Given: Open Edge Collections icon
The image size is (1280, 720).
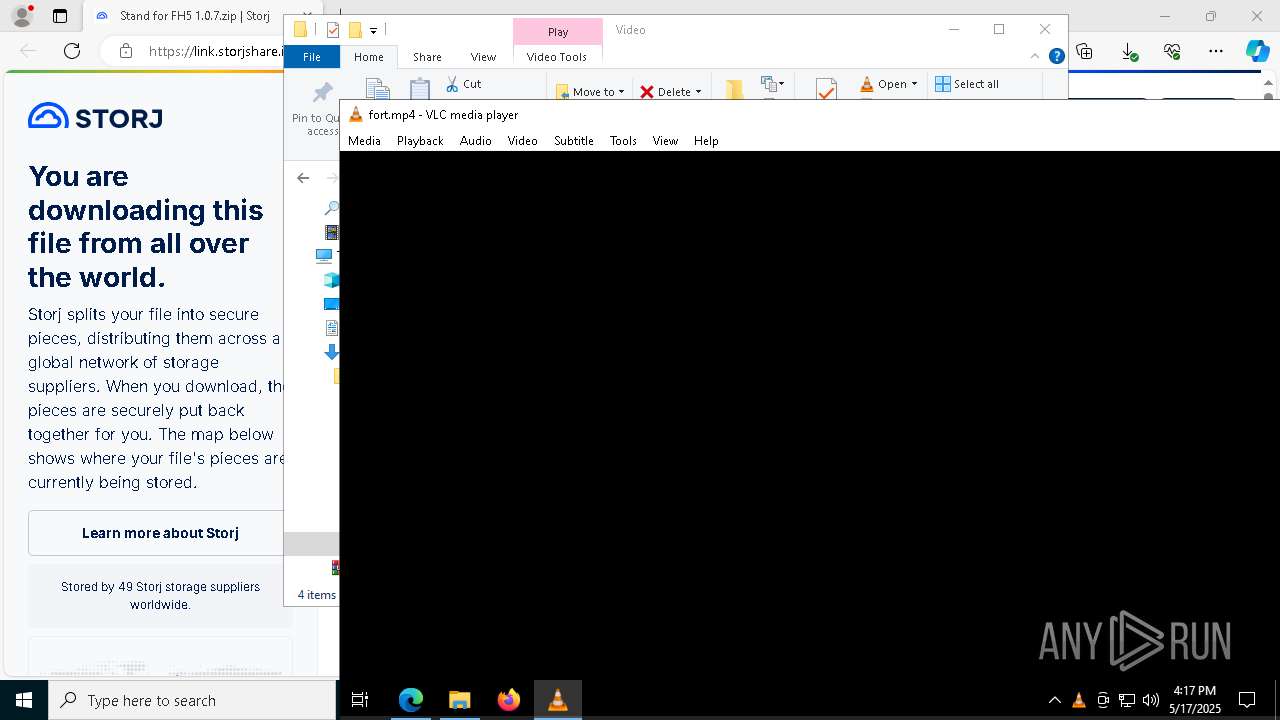Looking at the screenshot, I should click(x=1085, y=51).
